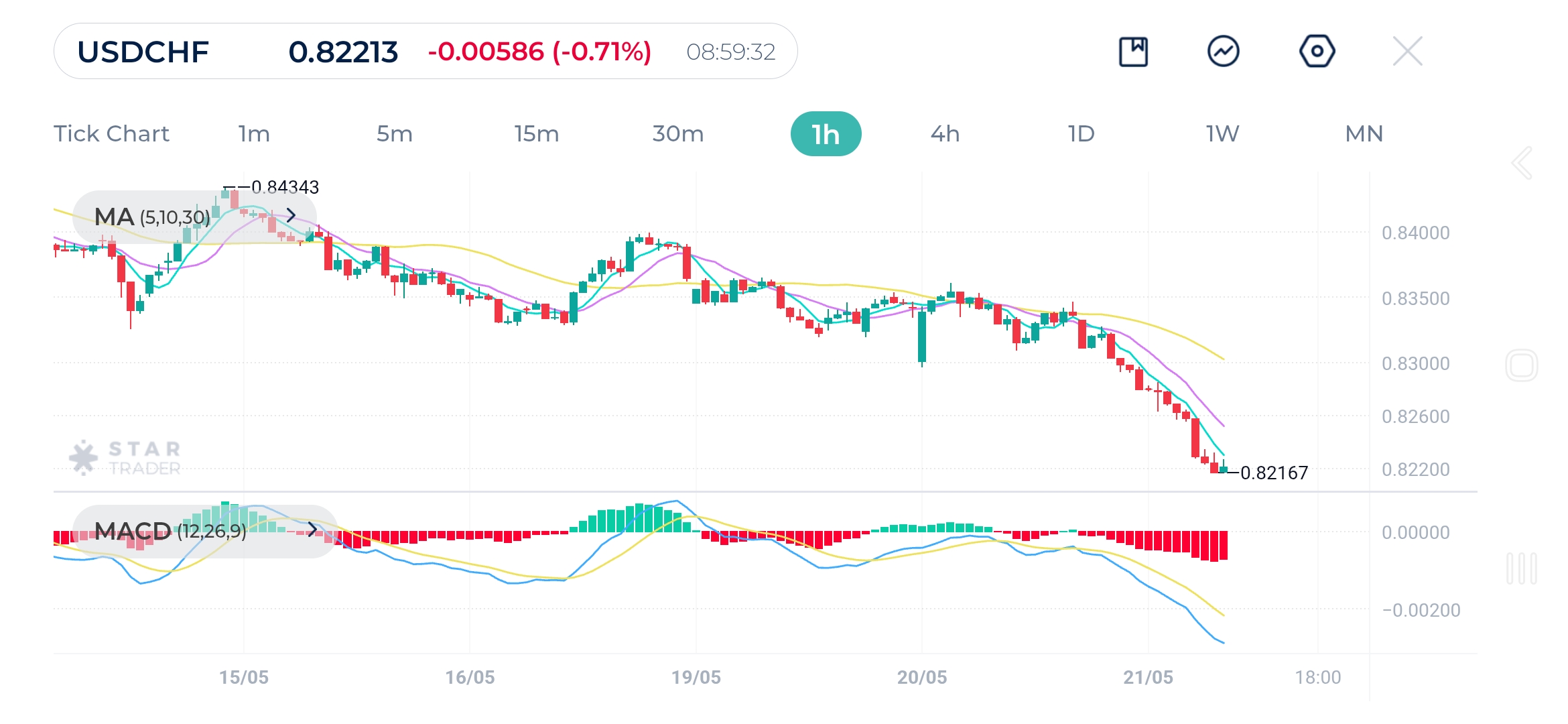Open the chart type line icon
1568x724 pixels.
pyautogui.click(x=1223, y=52)
